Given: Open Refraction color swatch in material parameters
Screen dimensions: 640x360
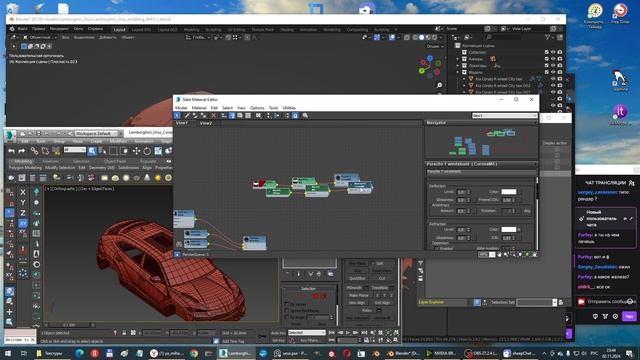Looking at the screenshot, I should coord(509,229).
